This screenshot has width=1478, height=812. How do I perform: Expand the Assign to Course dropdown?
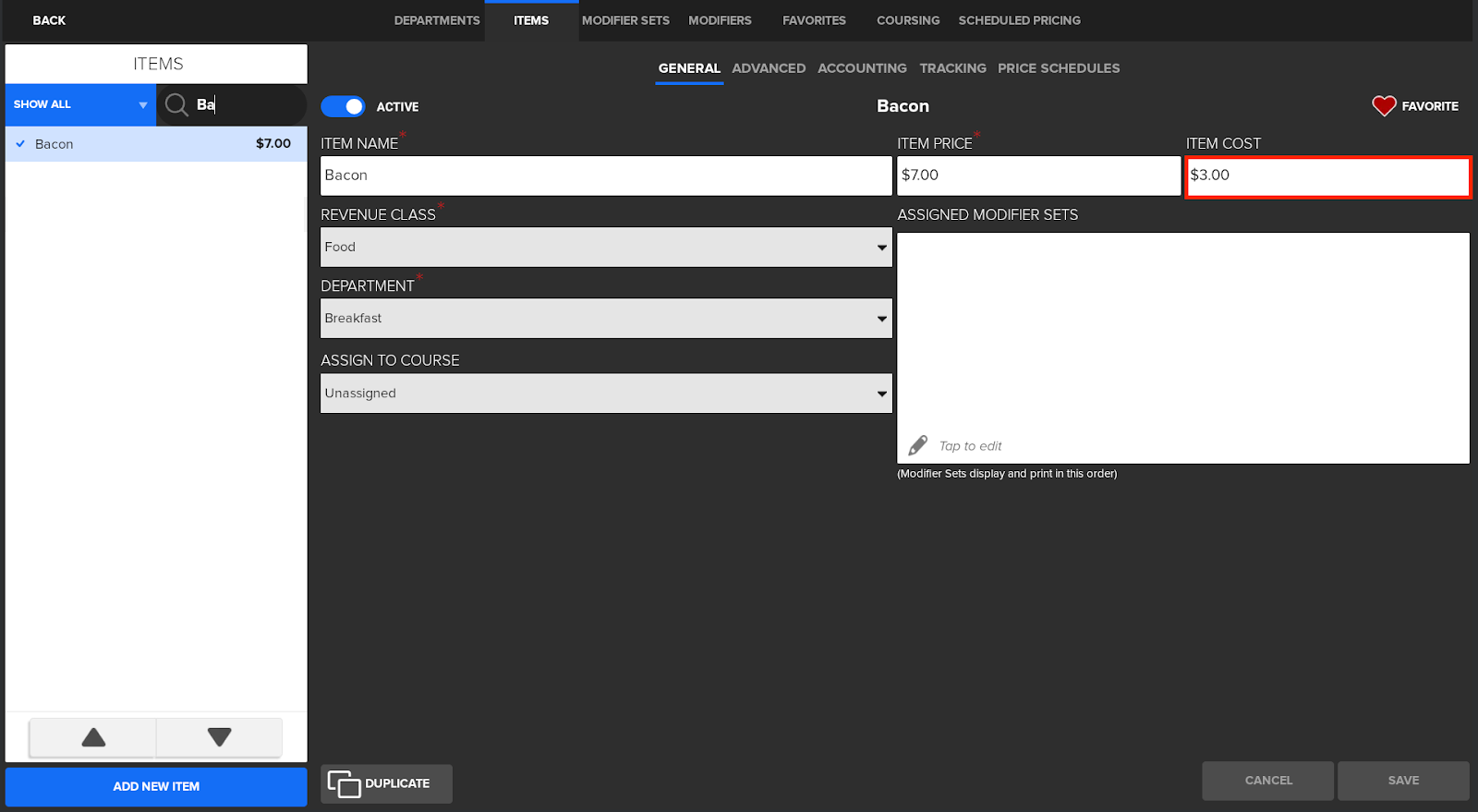click(x=605, y=394)
